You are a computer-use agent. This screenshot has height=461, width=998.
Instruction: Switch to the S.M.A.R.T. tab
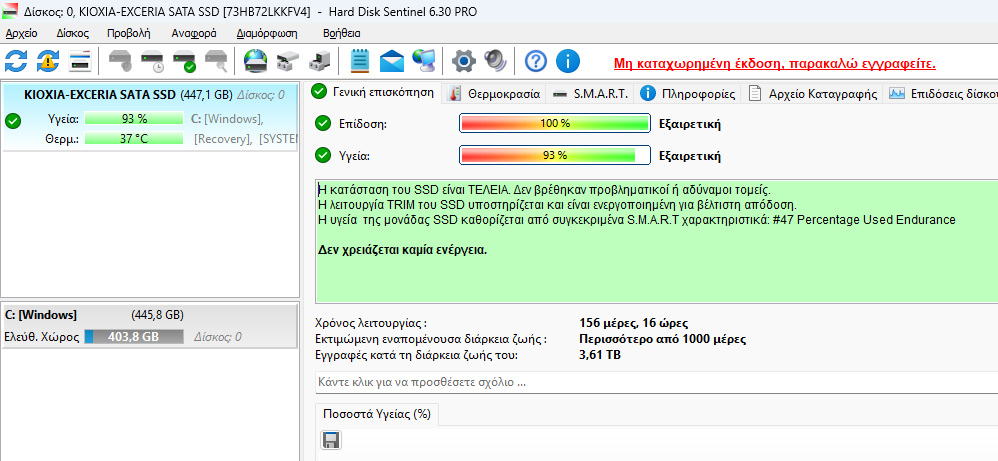[591, 94]
